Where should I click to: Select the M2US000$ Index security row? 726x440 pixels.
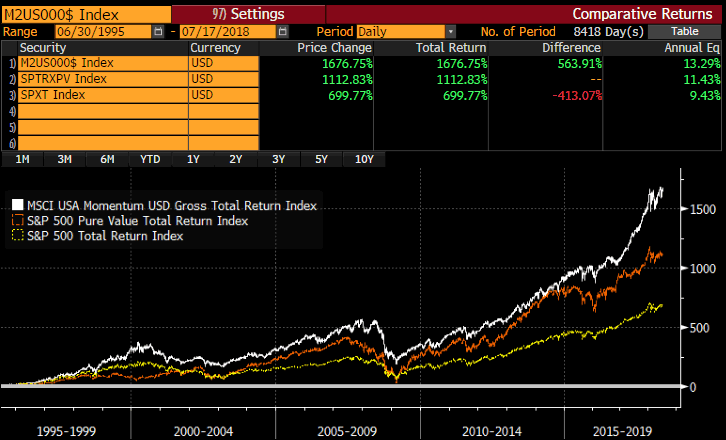[103, 63]
